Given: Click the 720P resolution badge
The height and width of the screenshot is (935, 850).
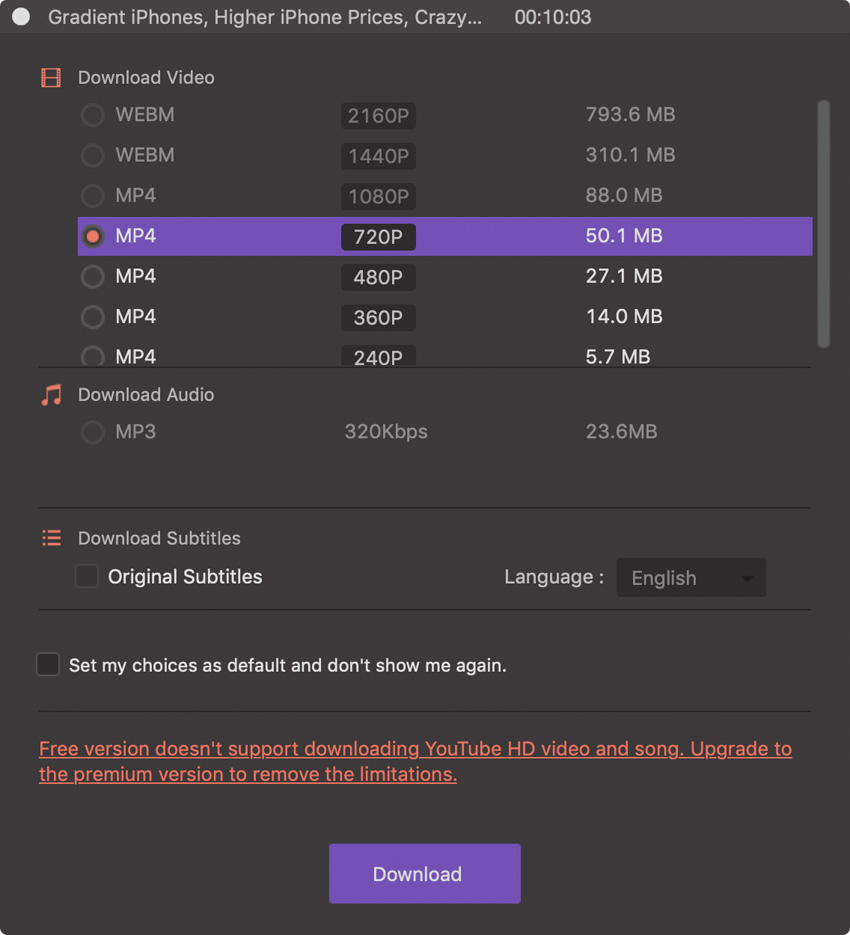Looking at the screenshot, I should [378, 237].
